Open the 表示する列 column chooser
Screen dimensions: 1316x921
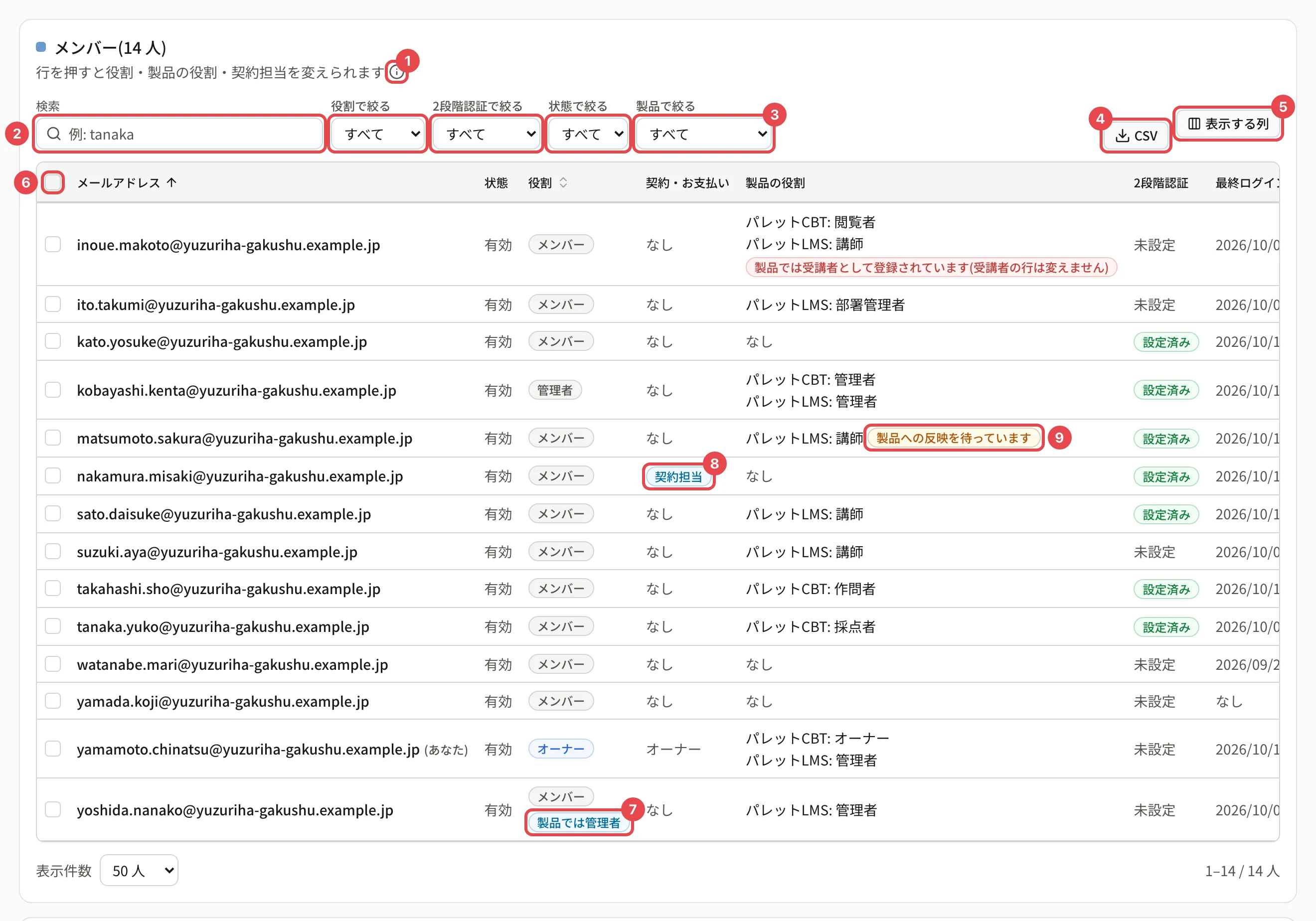click(1228, 124)
